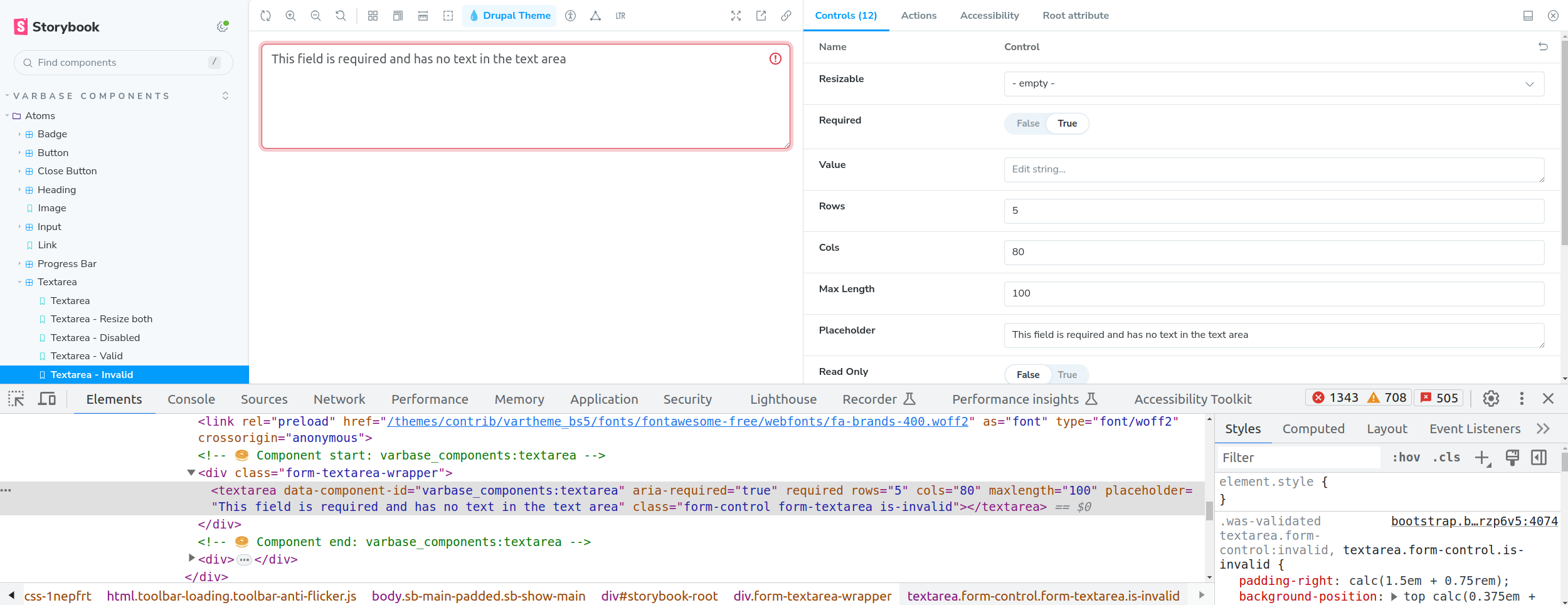Enable the measure ruler tool

click(x=423, y=16)
